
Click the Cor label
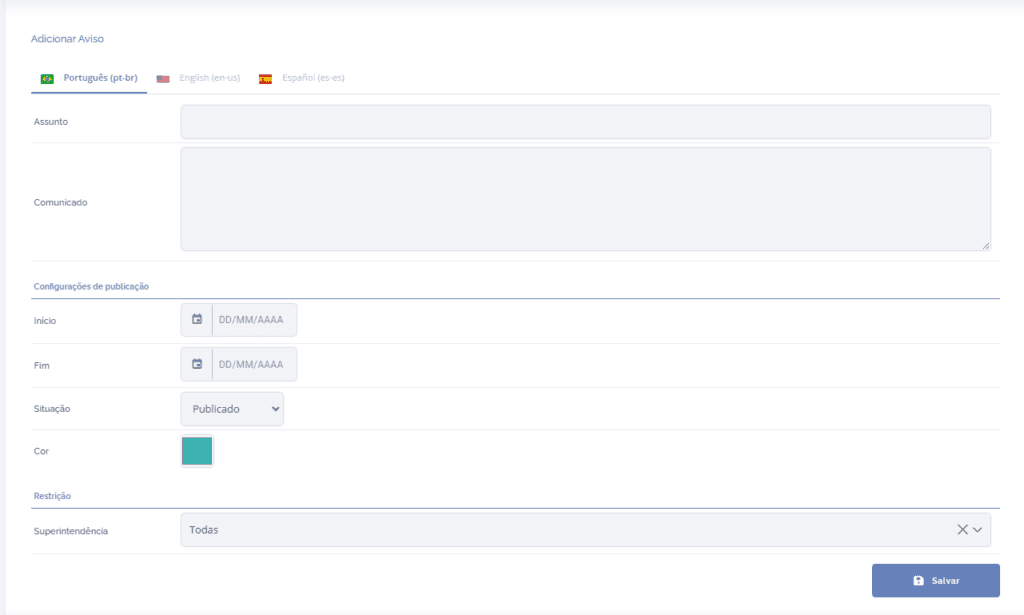(x=41, y=451)
